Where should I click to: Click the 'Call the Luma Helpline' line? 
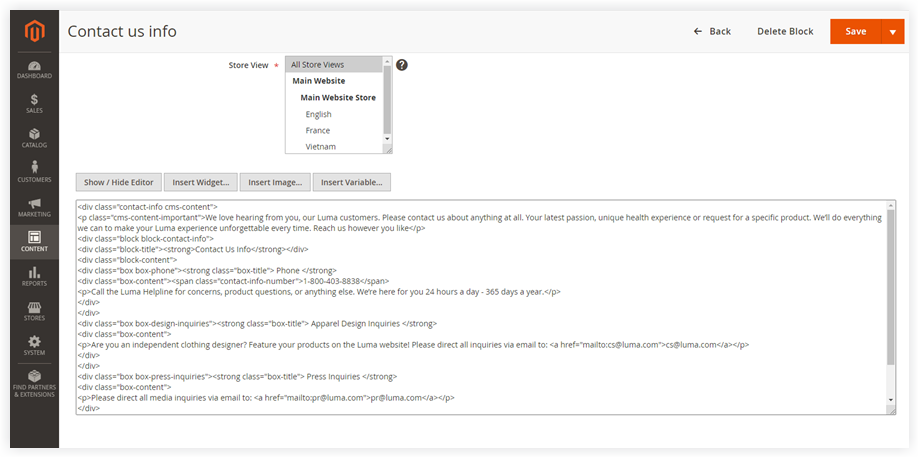[x=319, y=291]
